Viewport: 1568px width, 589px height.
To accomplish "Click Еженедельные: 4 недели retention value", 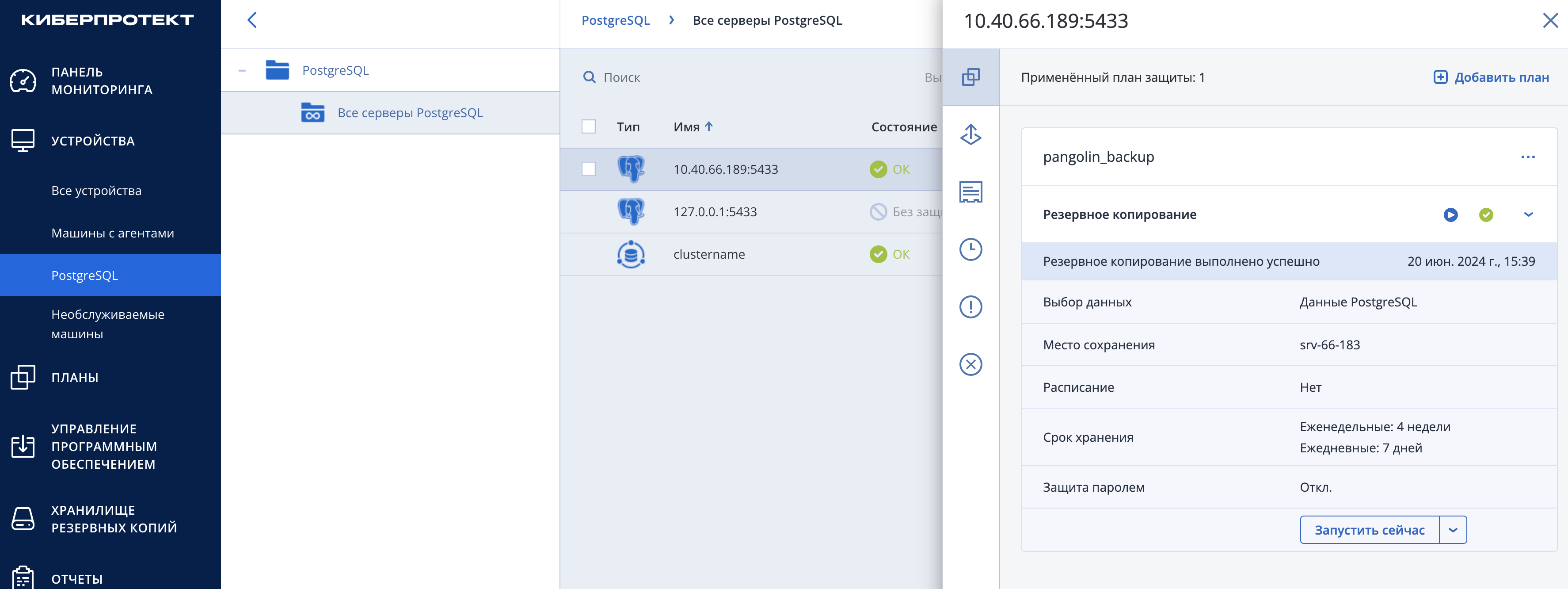I will coord(1375,426).
